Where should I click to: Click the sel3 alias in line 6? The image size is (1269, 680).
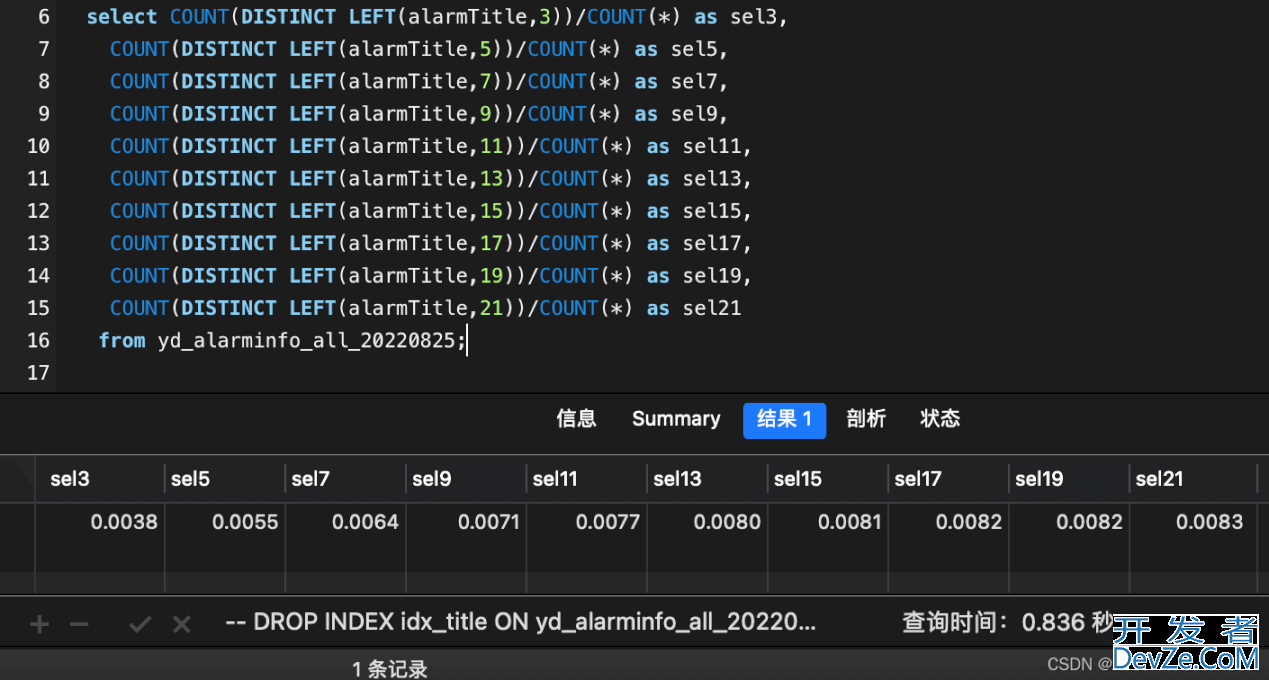tap(754, 17)
